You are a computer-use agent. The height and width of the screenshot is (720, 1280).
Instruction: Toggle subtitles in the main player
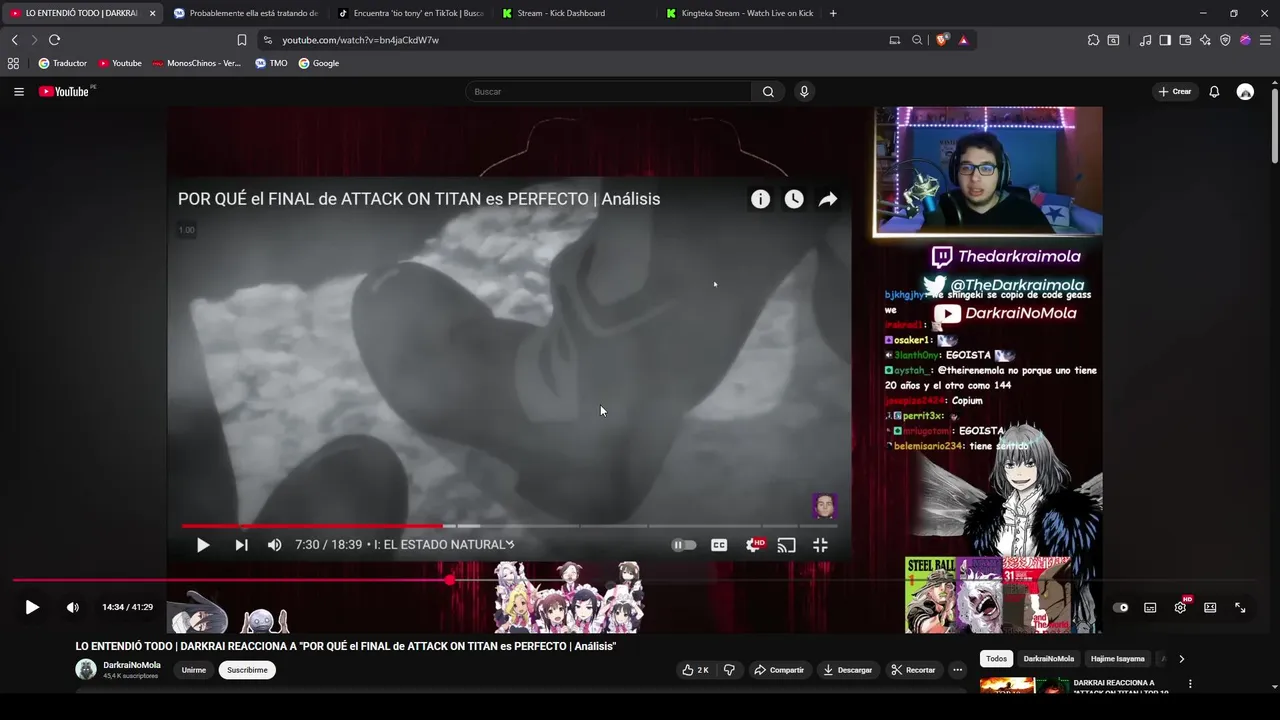click(1150, 607)
